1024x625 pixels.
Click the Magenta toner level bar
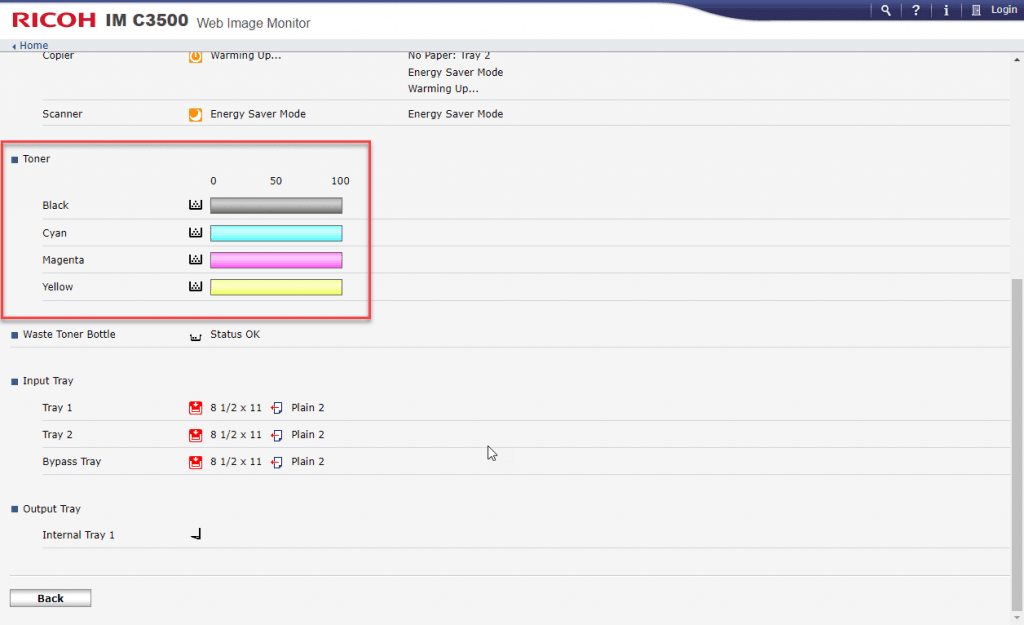pyautogui.click(x=276, y=260)
